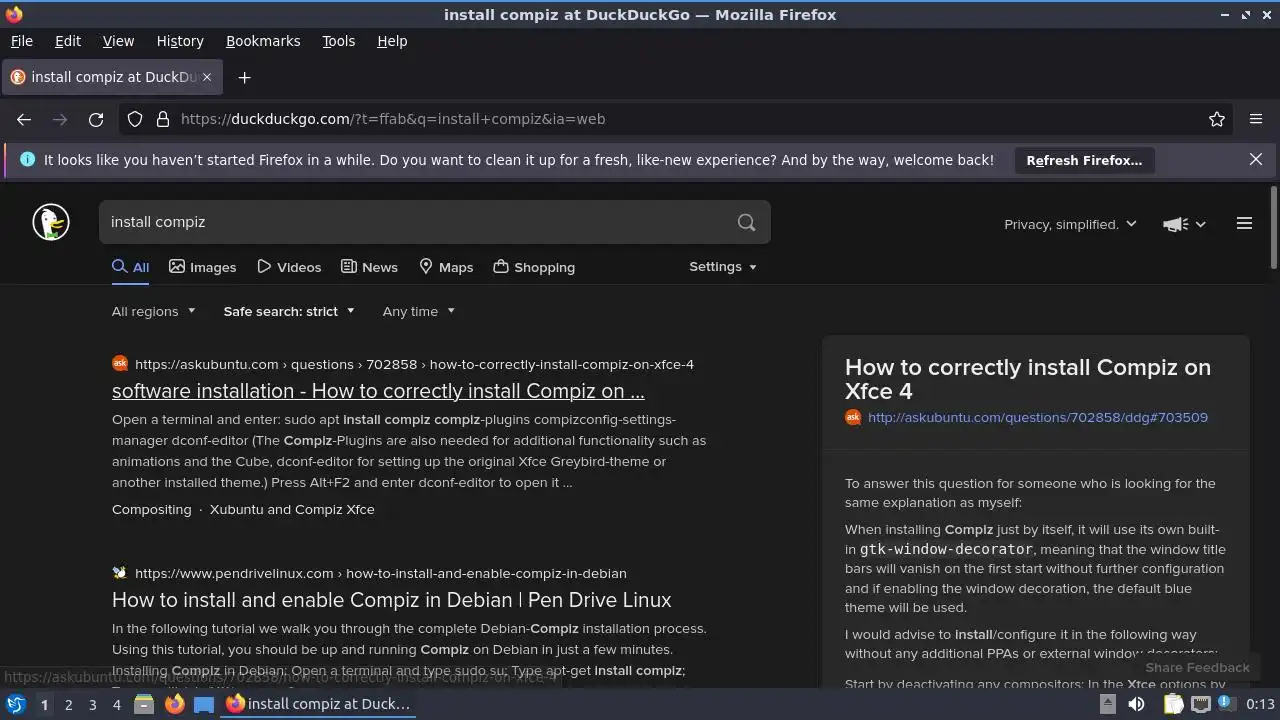Click pendrivelinux.com result URL breadcrumb

click(381, 573)
